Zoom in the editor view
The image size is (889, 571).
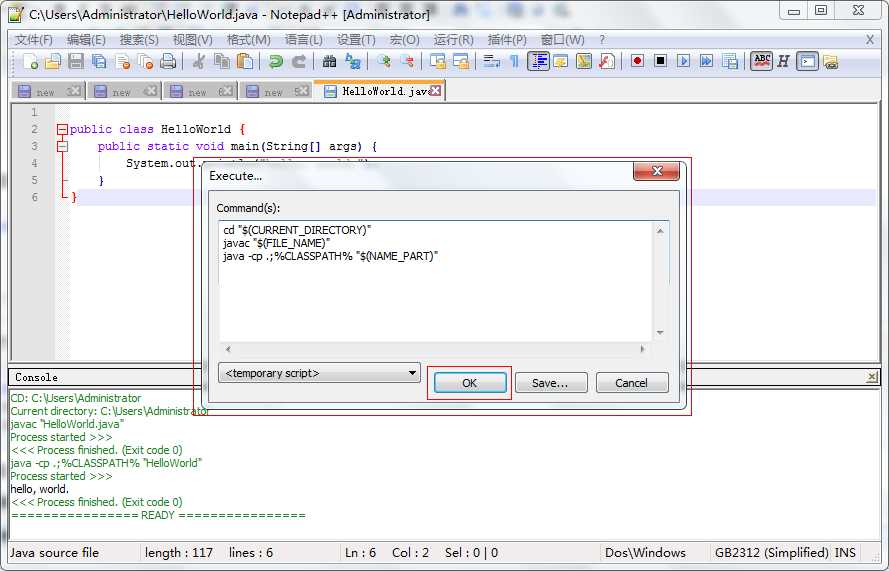(x=384, y=61)
